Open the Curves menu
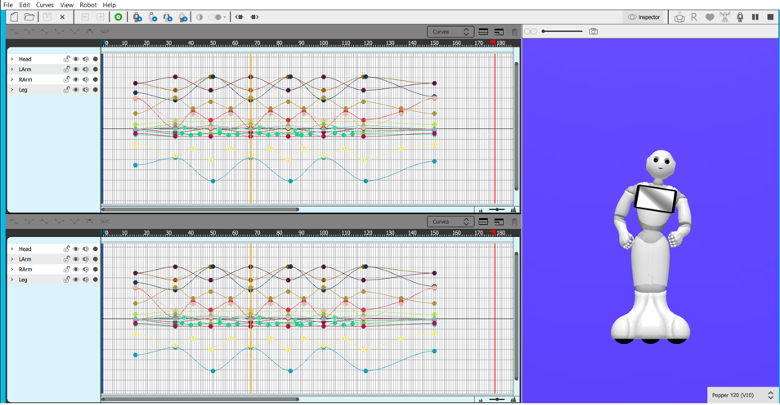 (x=45, y=5)
